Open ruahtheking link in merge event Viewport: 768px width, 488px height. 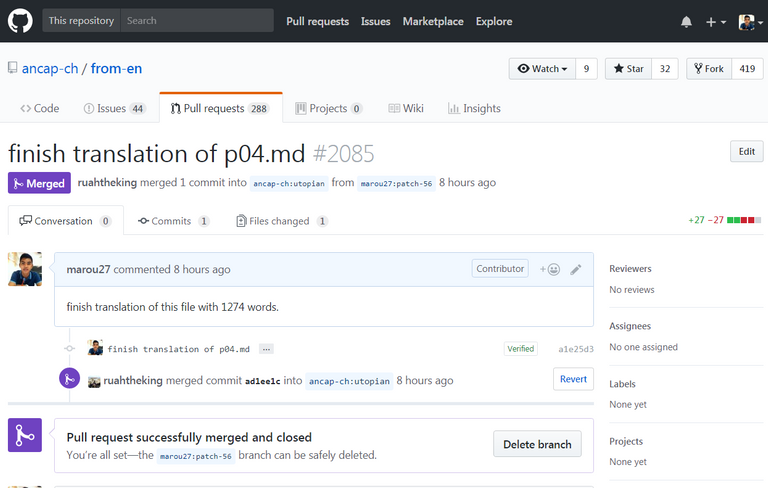pyautogui.click(x=133, y=380)
